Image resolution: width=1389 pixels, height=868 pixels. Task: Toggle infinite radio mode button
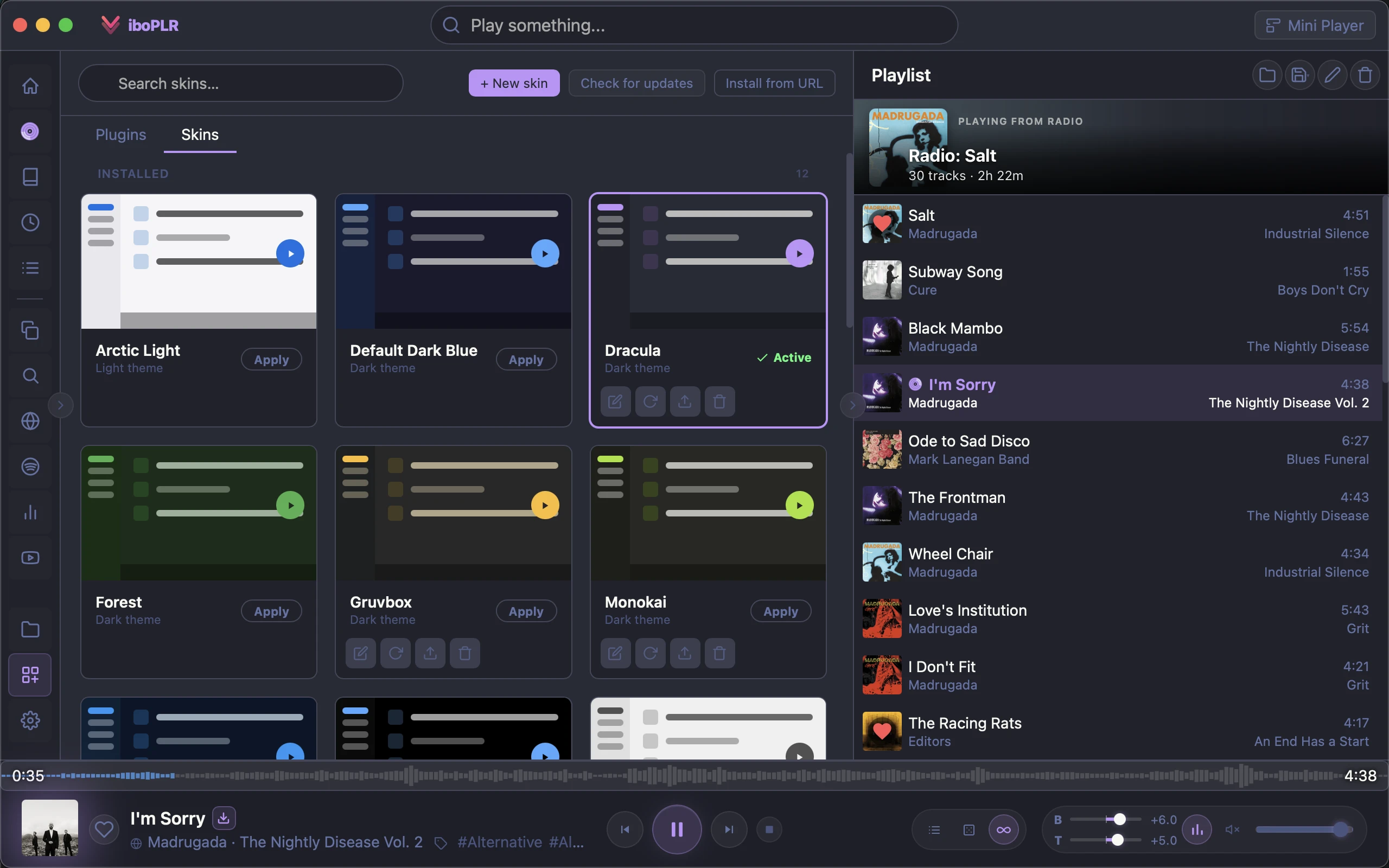coord(1003,829)
